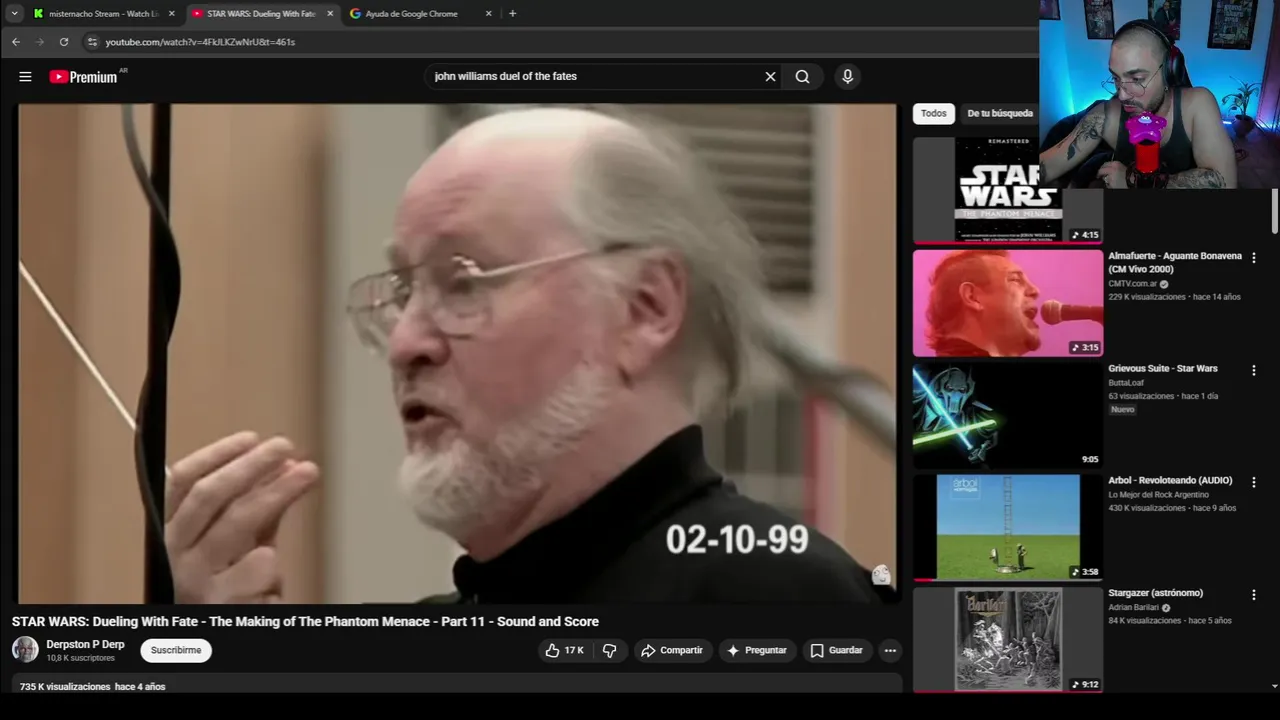Open options for Arbol - Revoloteando video
This screenshot has width=1280, height=720.
1253,482
